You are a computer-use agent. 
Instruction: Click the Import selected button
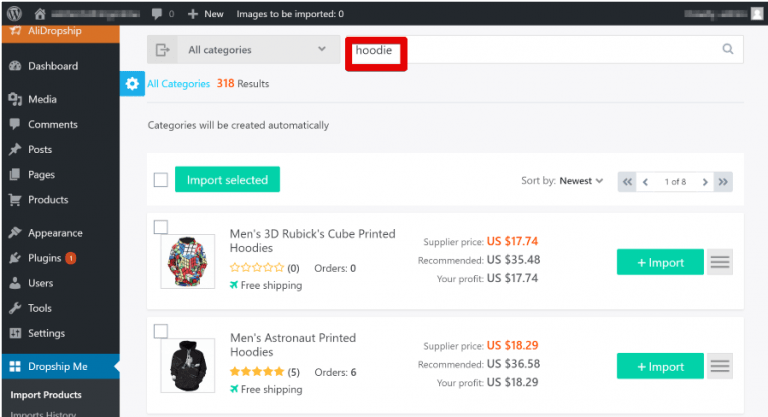(227, 179)
